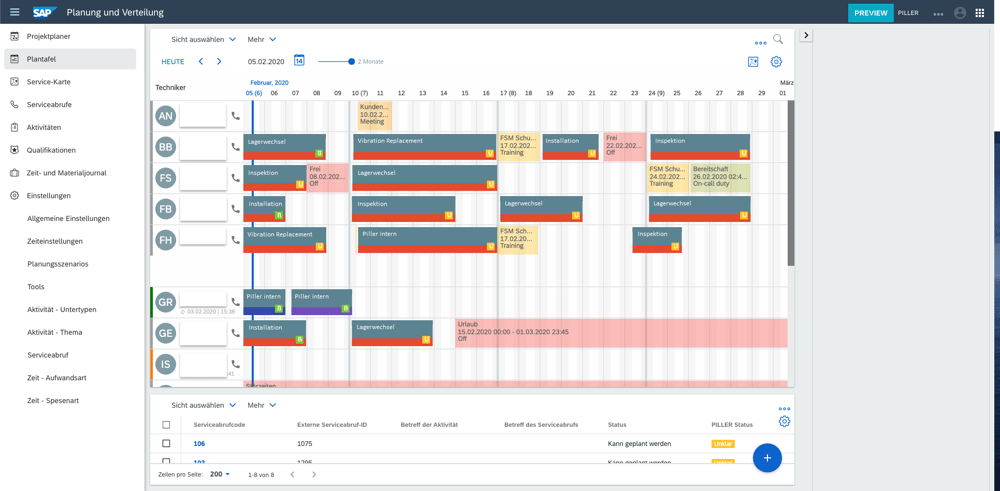
Task: Open Aktivität - Untertypen menu item
Action: tap(62, 309)
